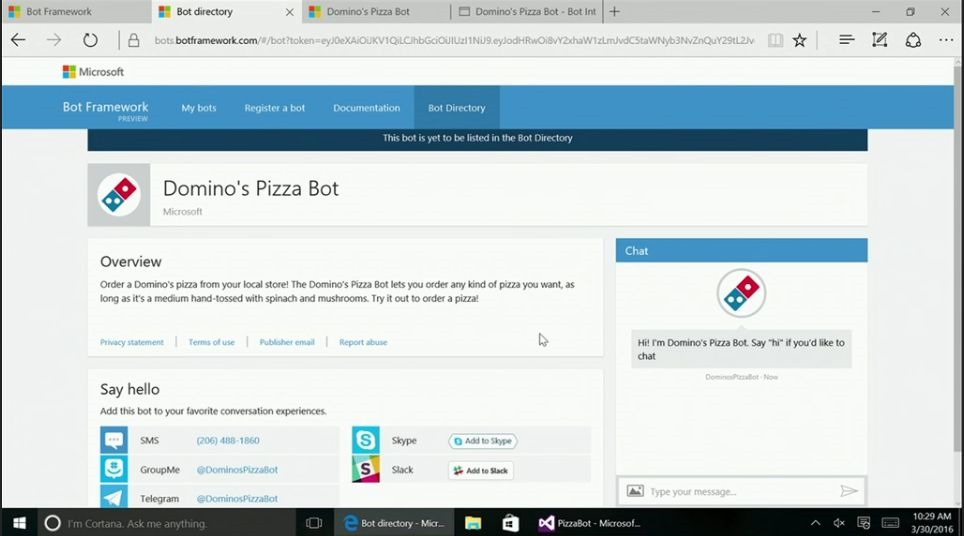Click the Add to Slack button
964x536 pixels.
(x=481, y=471)
